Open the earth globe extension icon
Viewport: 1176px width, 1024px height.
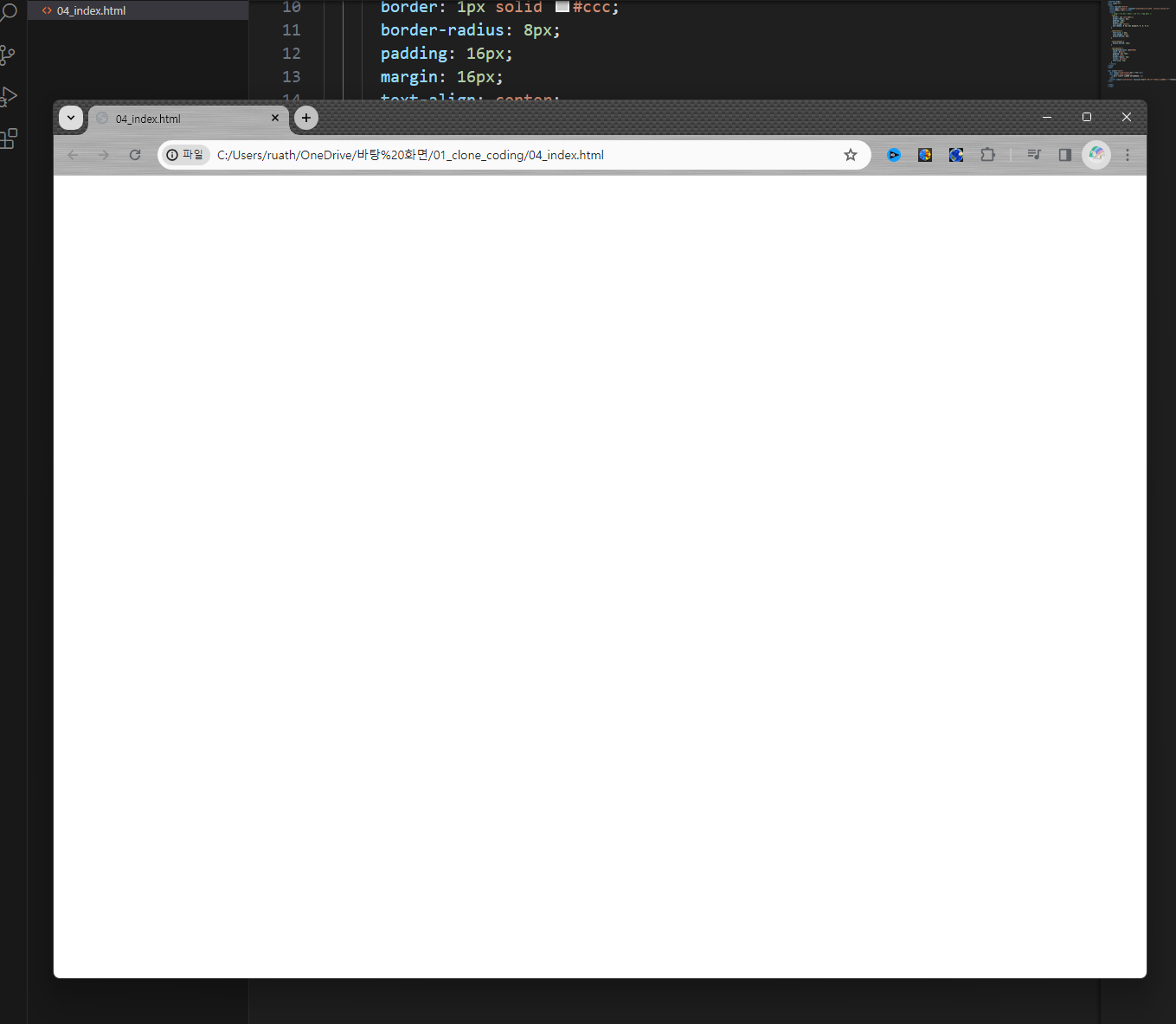956,155
